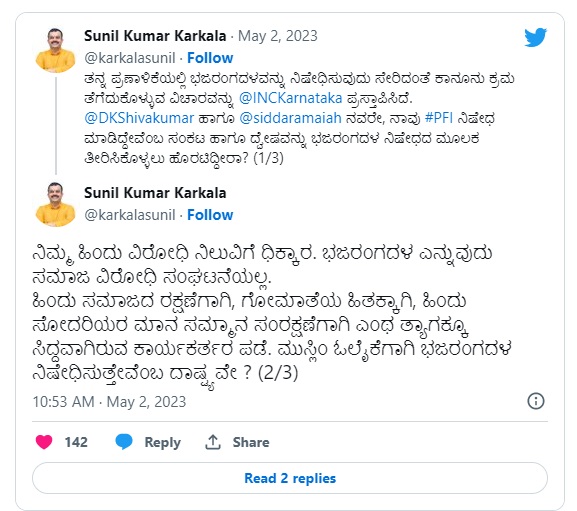Click the May 2, 2023 date on the first tweet
The width and height of the screenshot is (577, 511).
coord(278,36)
